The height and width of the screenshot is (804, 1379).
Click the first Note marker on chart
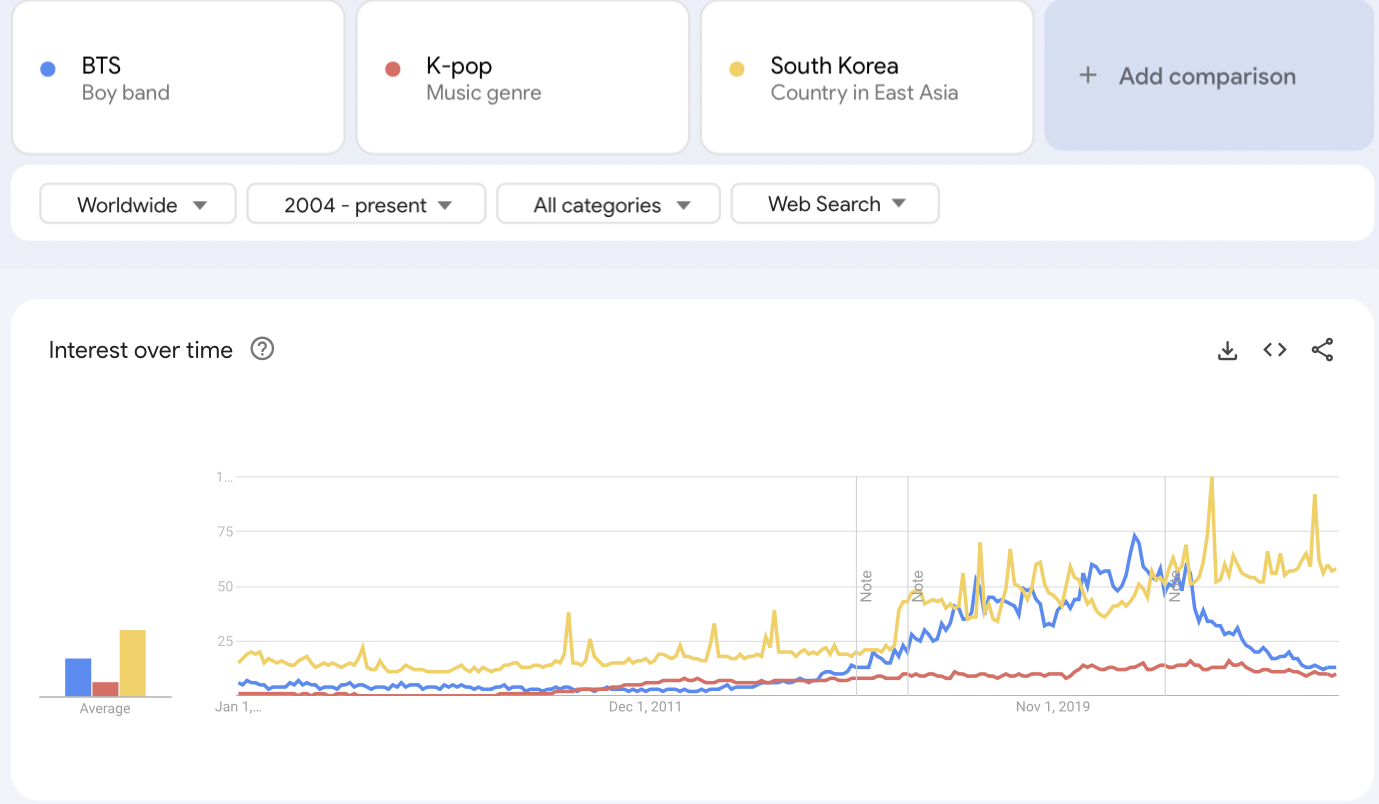click(866, 586)
